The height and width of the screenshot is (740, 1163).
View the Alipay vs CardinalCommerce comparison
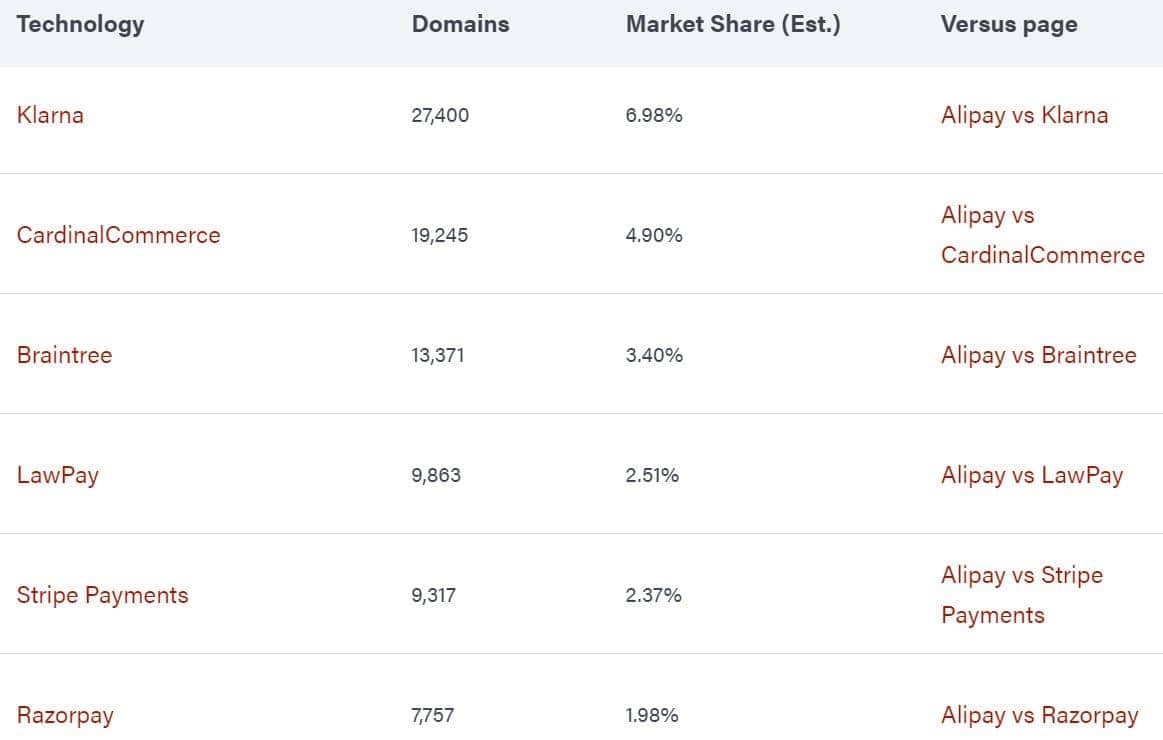(x=1041, y=235)
